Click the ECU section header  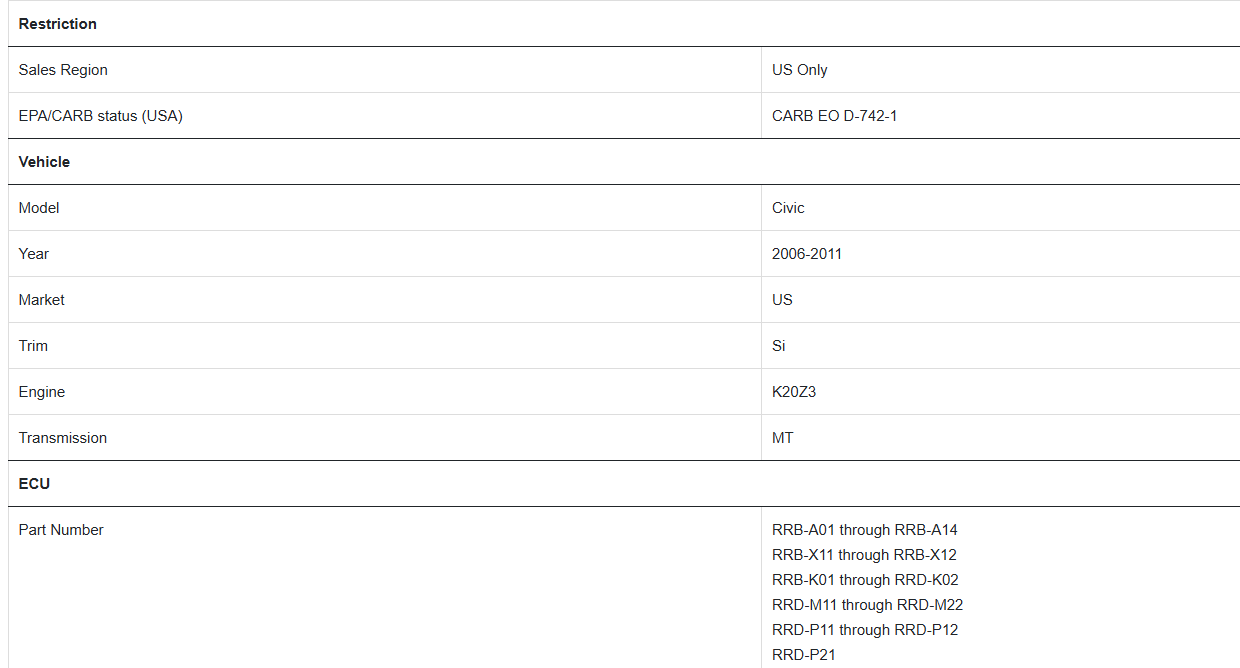tap(34, 484)
